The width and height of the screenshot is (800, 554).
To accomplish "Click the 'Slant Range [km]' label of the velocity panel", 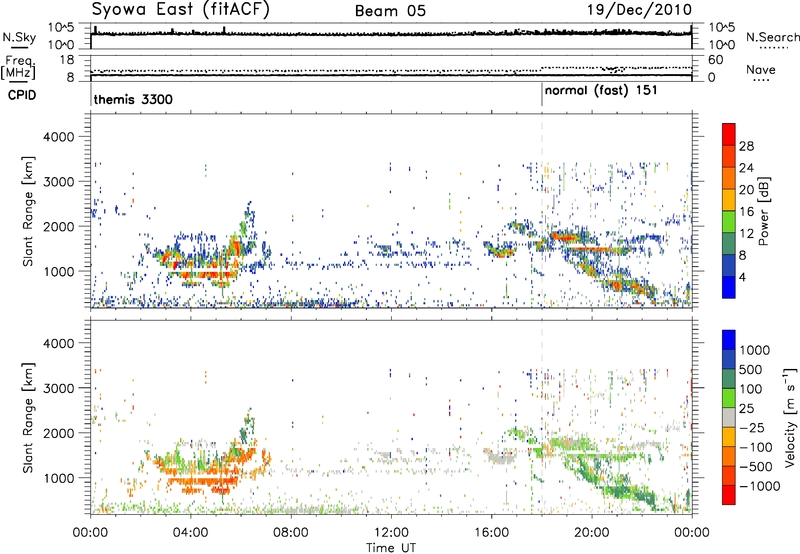I will [28, 417].
